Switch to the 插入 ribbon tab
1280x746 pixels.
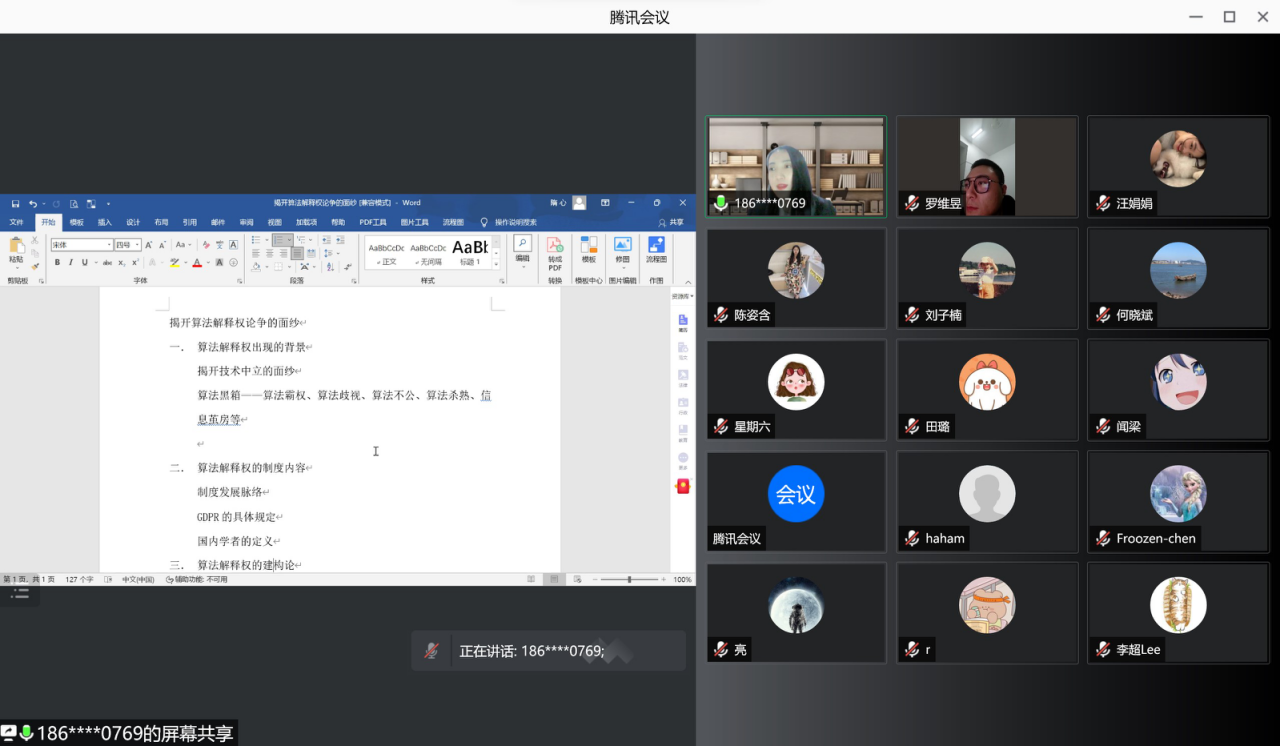[104, 222]
